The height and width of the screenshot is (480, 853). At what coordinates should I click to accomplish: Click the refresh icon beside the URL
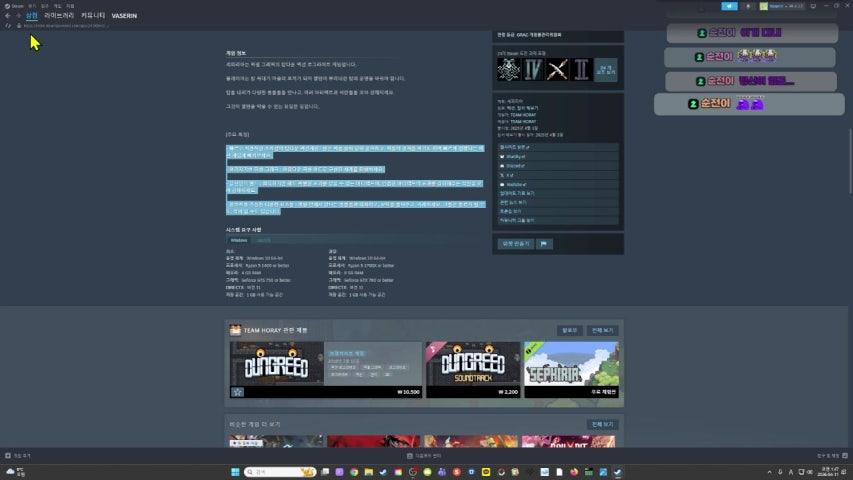(x=8, y=26)
